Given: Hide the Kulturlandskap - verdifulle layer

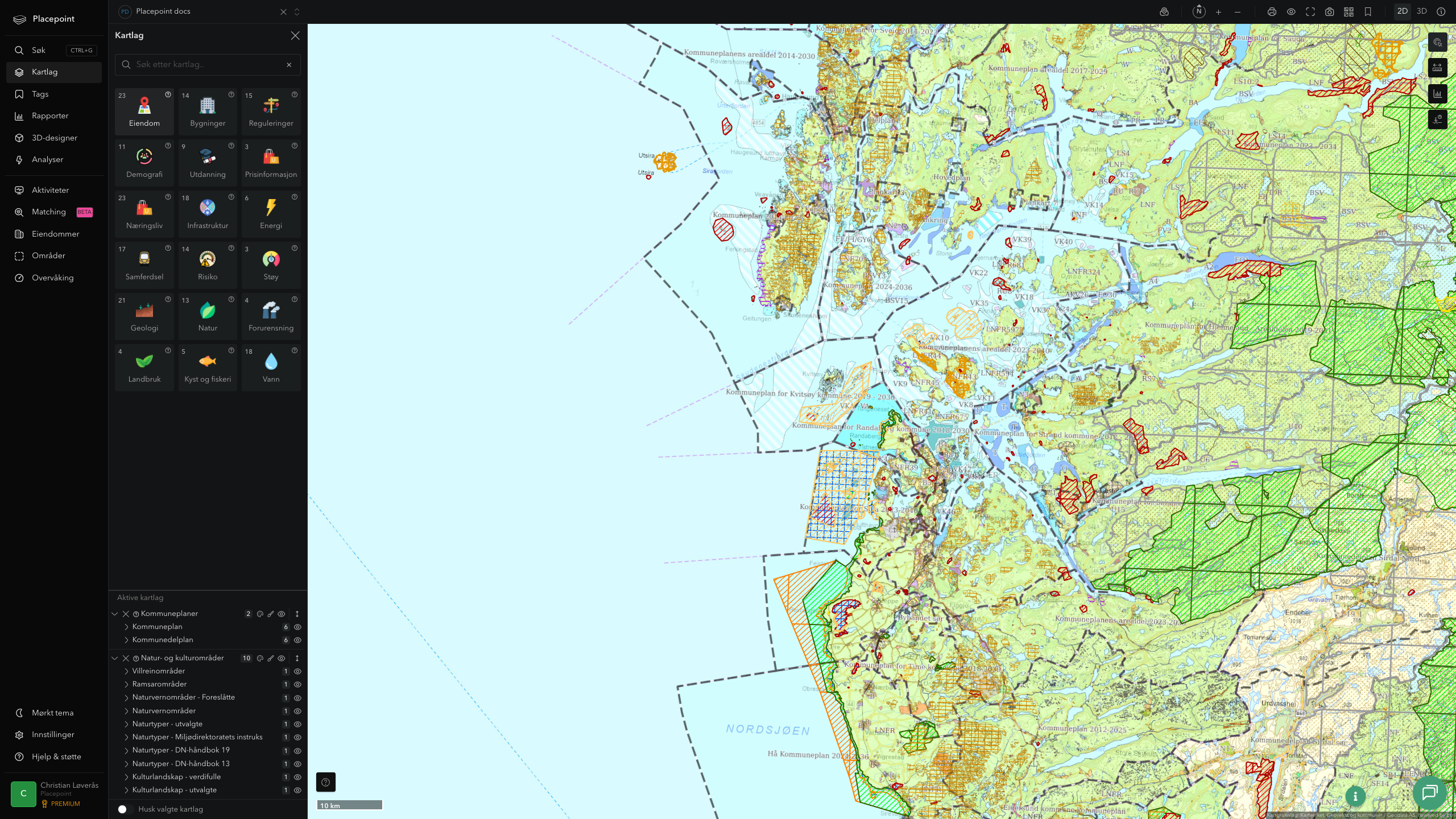Looking at the screenshot, I should point(297,777).
